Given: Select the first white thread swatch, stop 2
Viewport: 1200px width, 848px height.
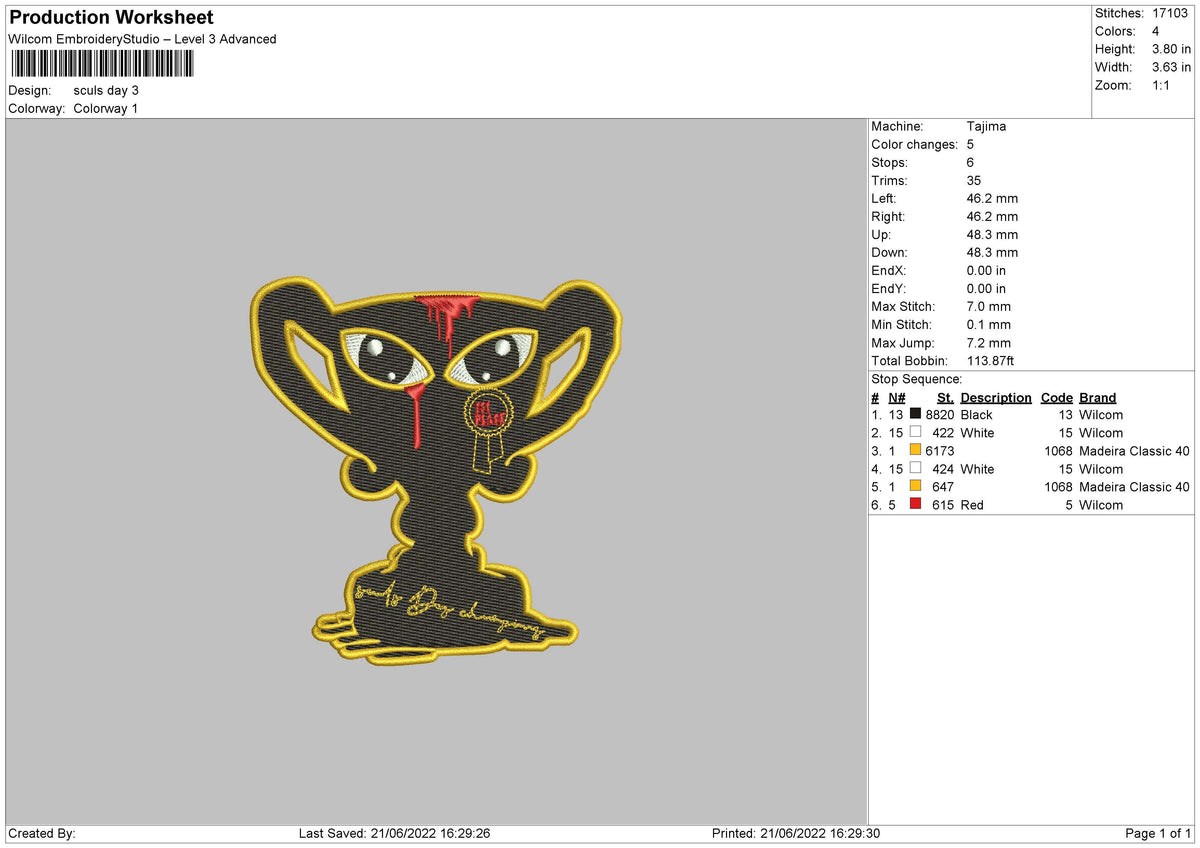Looking at the screenshot, I should pyautogui.click(x=915, y=433).
